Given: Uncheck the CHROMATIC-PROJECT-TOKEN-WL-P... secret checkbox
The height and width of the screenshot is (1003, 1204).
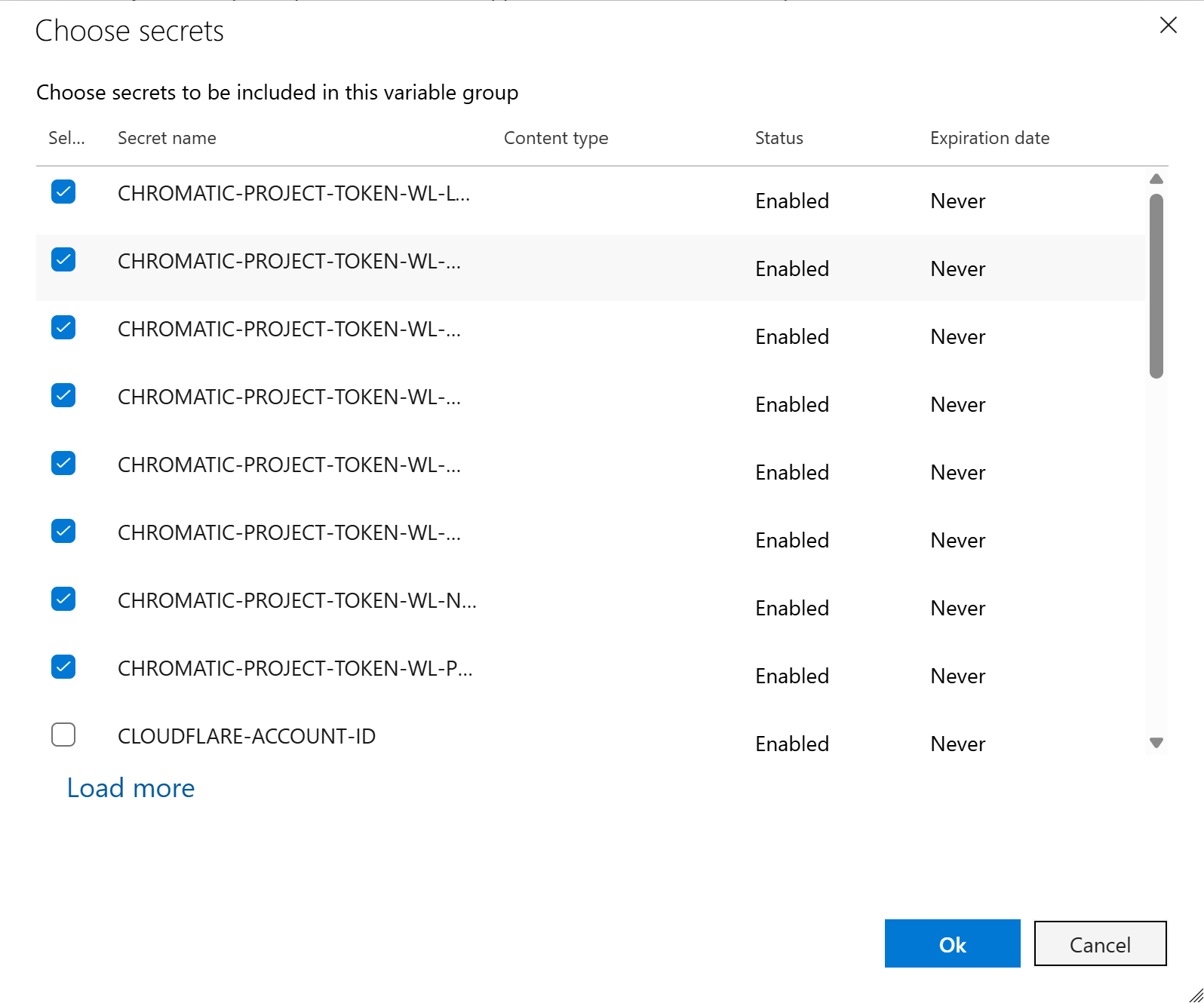Looking at the screenshot, I should (63, 667).
